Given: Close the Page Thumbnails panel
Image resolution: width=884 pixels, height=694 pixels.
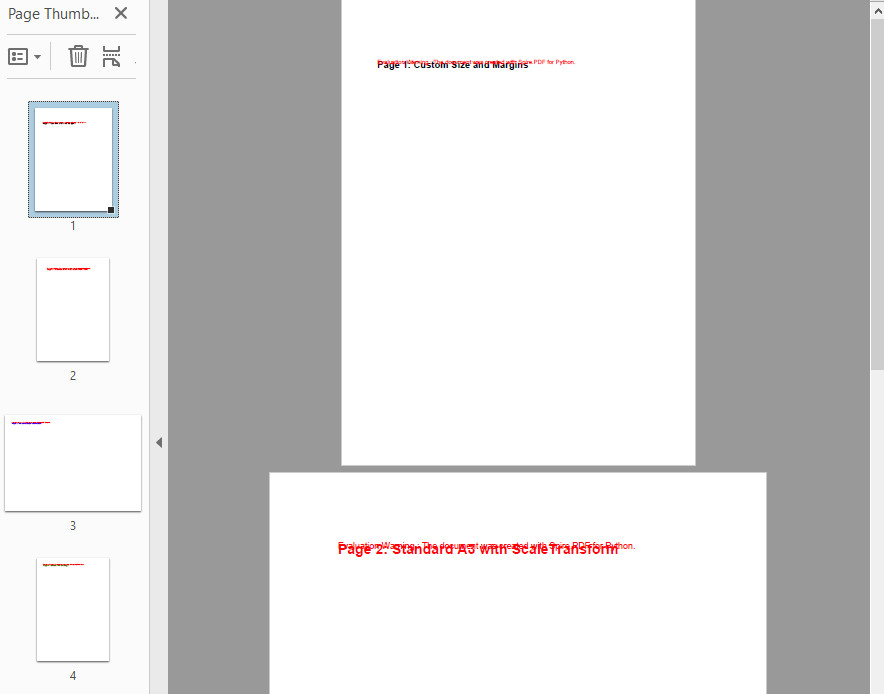Looking at the screenshot, I should point(121,13).
